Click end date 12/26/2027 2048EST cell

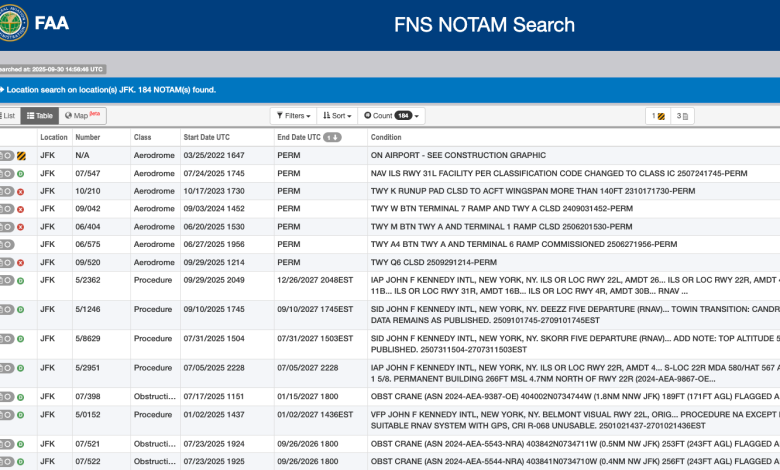315,280
